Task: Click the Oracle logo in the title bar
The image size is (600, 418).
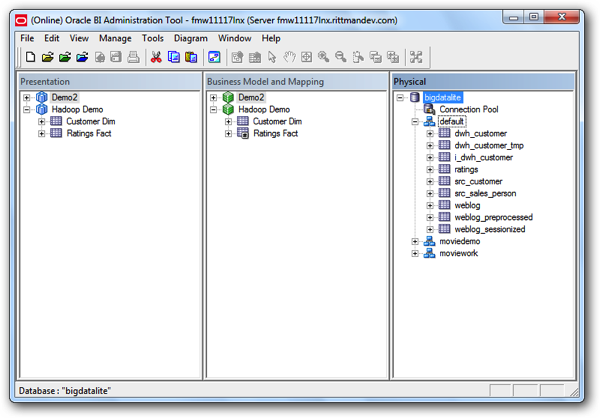Action: (x=21, y=20)
